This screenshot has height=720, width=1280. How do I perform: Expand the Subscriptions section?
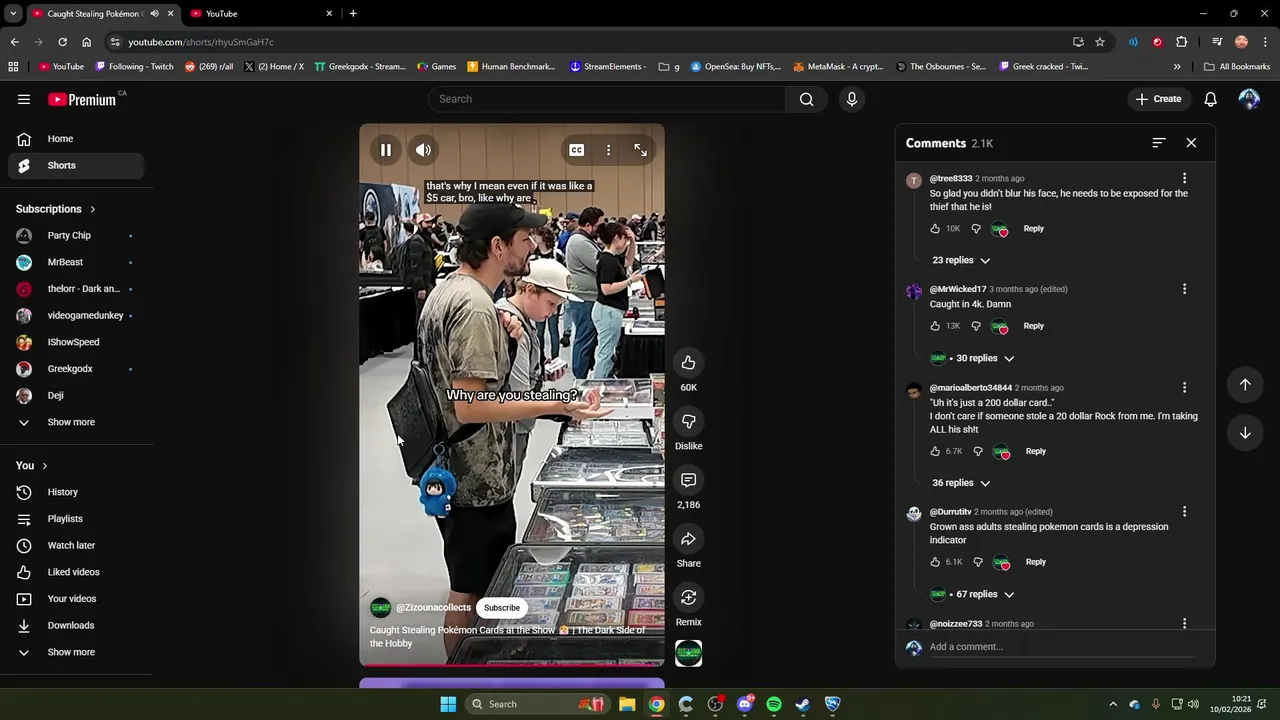click(56, 209)
